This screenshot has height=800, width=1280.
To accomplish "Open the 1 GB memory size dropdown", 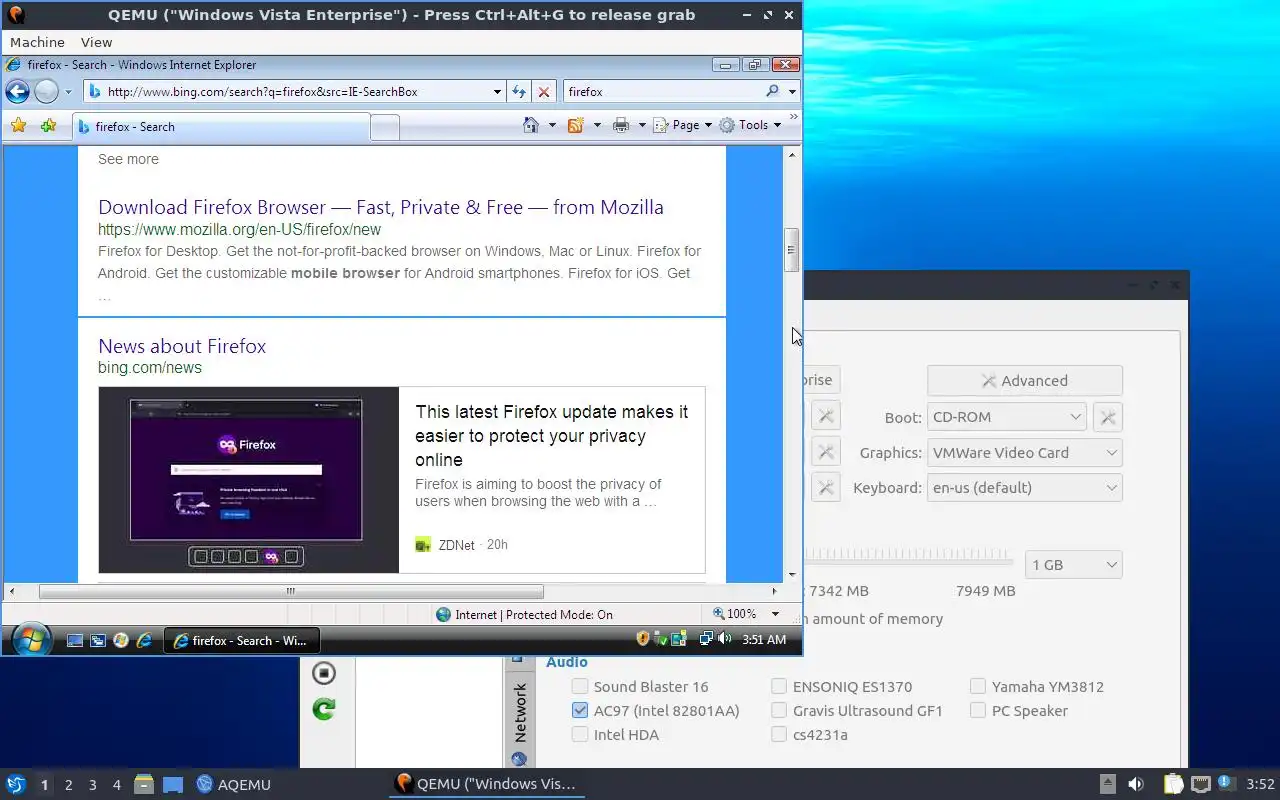I will coord(1074,564).
